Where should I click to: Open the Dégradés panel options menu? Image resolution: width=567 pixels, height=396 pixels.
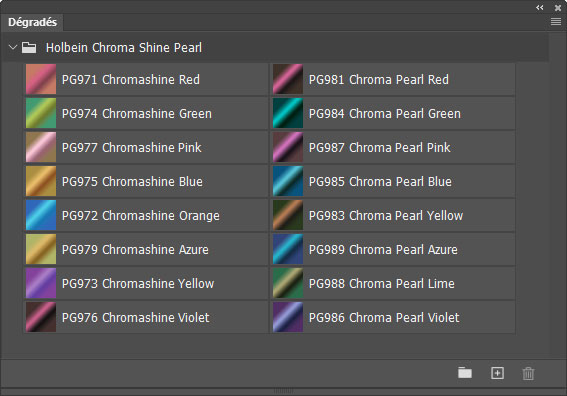[556, 22]
